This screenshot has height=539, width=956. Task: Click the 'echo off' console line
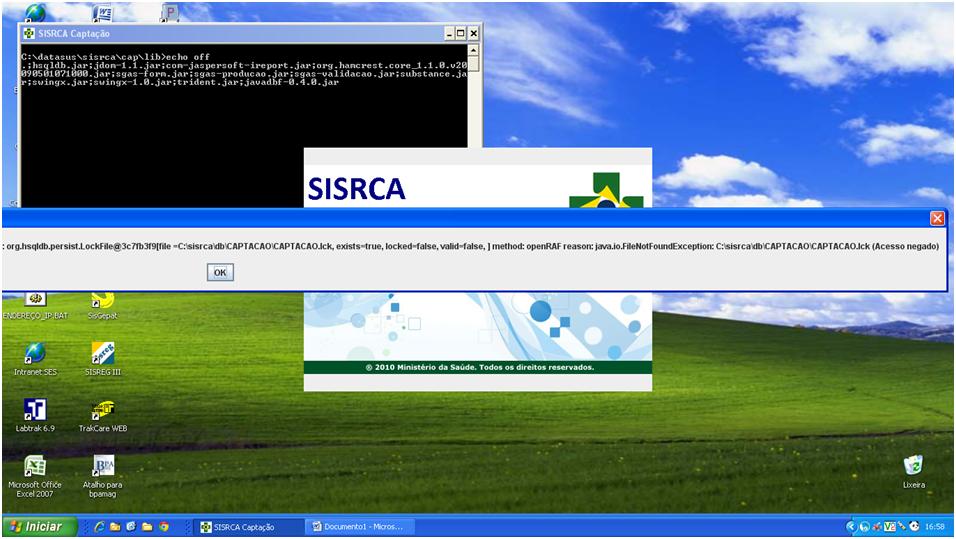pos(115,57)
